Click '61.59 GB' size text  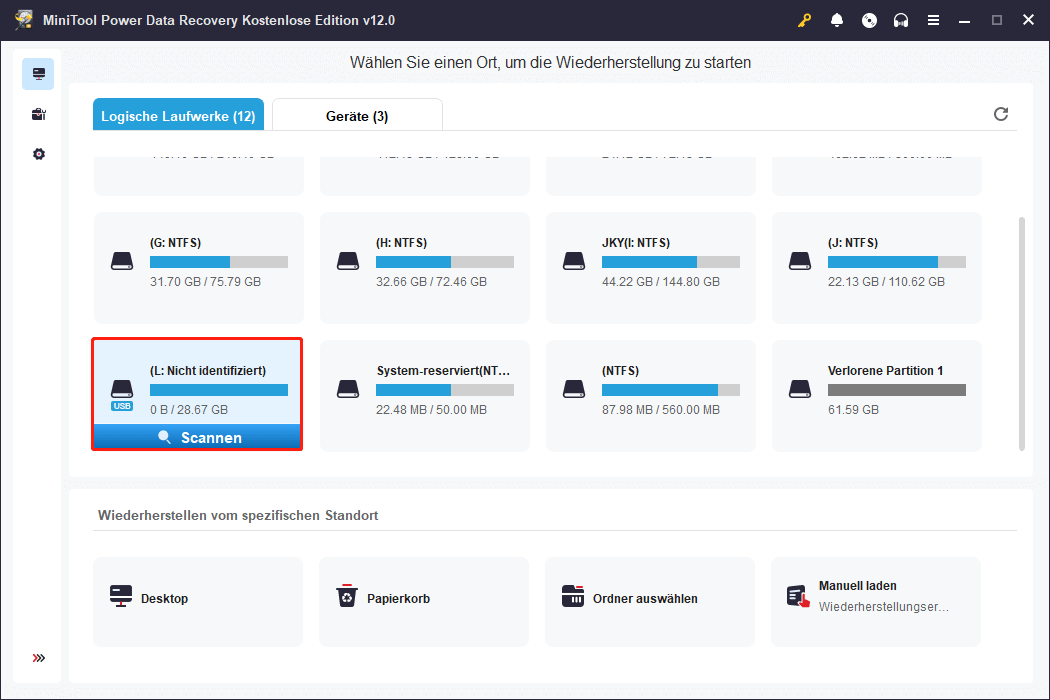pyautogui.click(x=853, y=409)
